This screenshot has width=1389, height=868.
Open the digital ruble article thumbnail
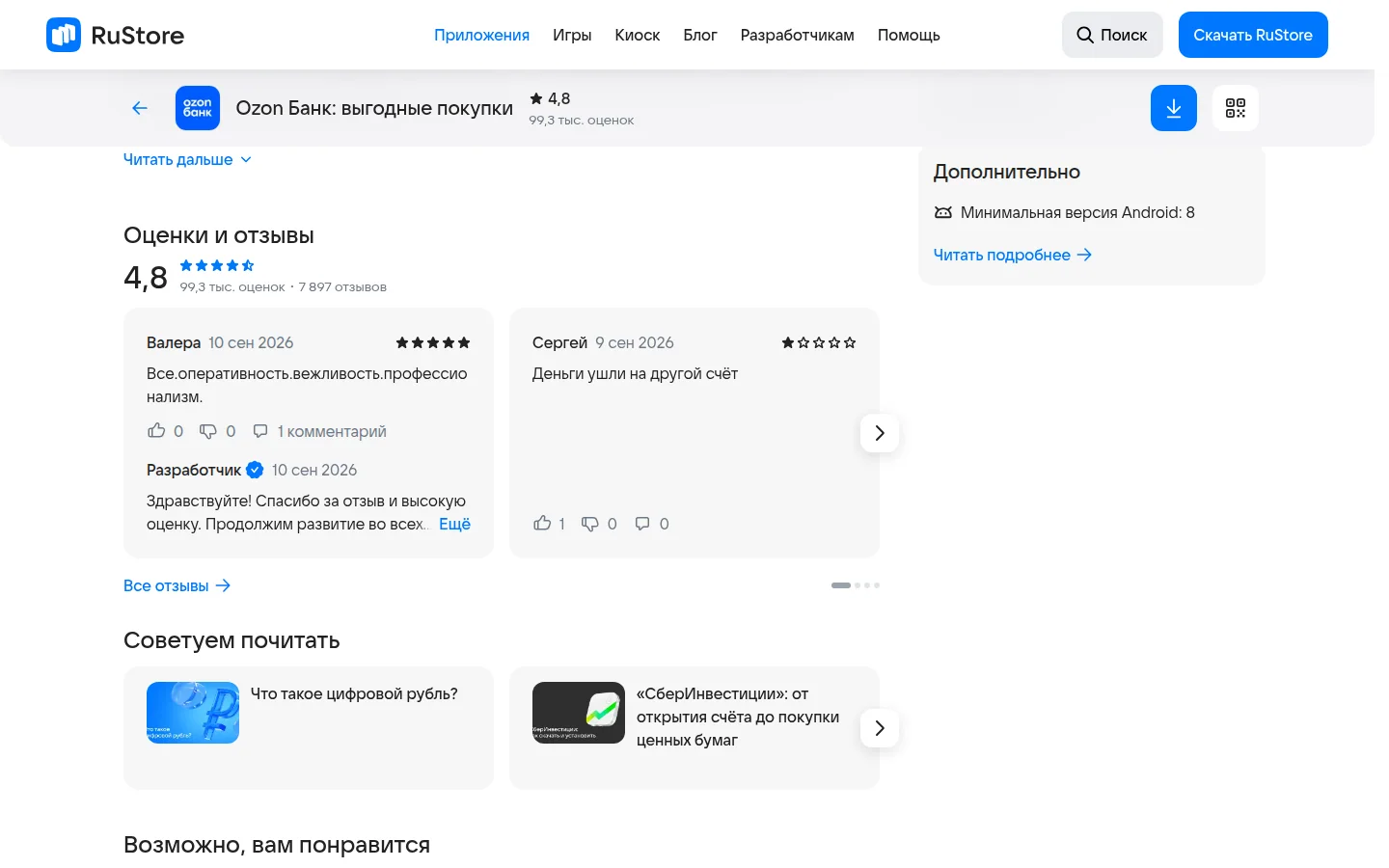pyautogui.click(x=193, y=713)
